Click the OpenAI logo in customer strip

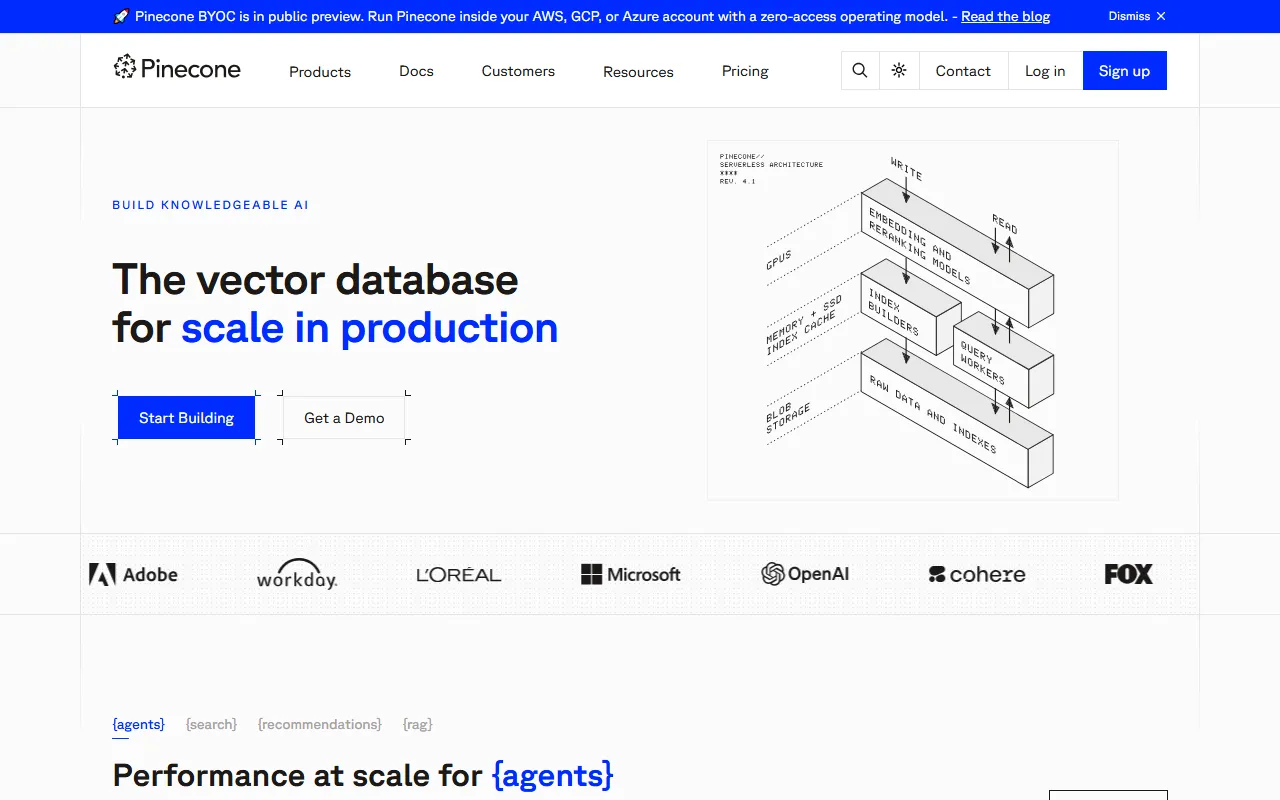pyautogui.click(x=805, y=574)
